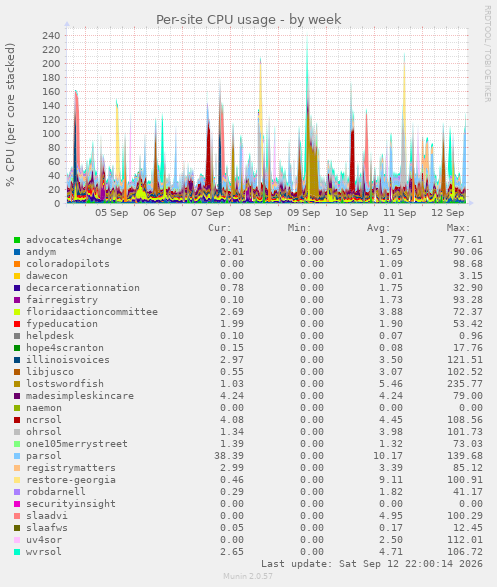
Task: Click the 'wvrsol' legend label
Action: point(44,552)
